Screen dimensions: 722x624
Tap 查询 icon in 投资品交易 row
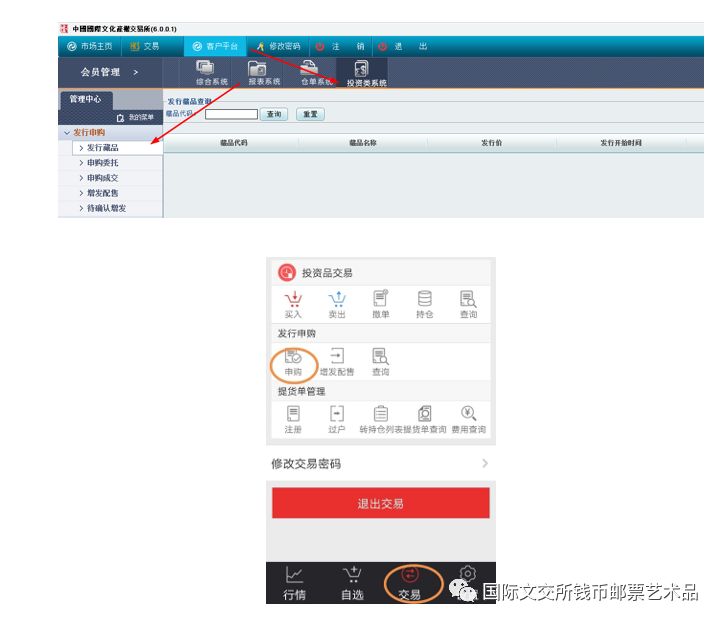(x=469, y=304)
